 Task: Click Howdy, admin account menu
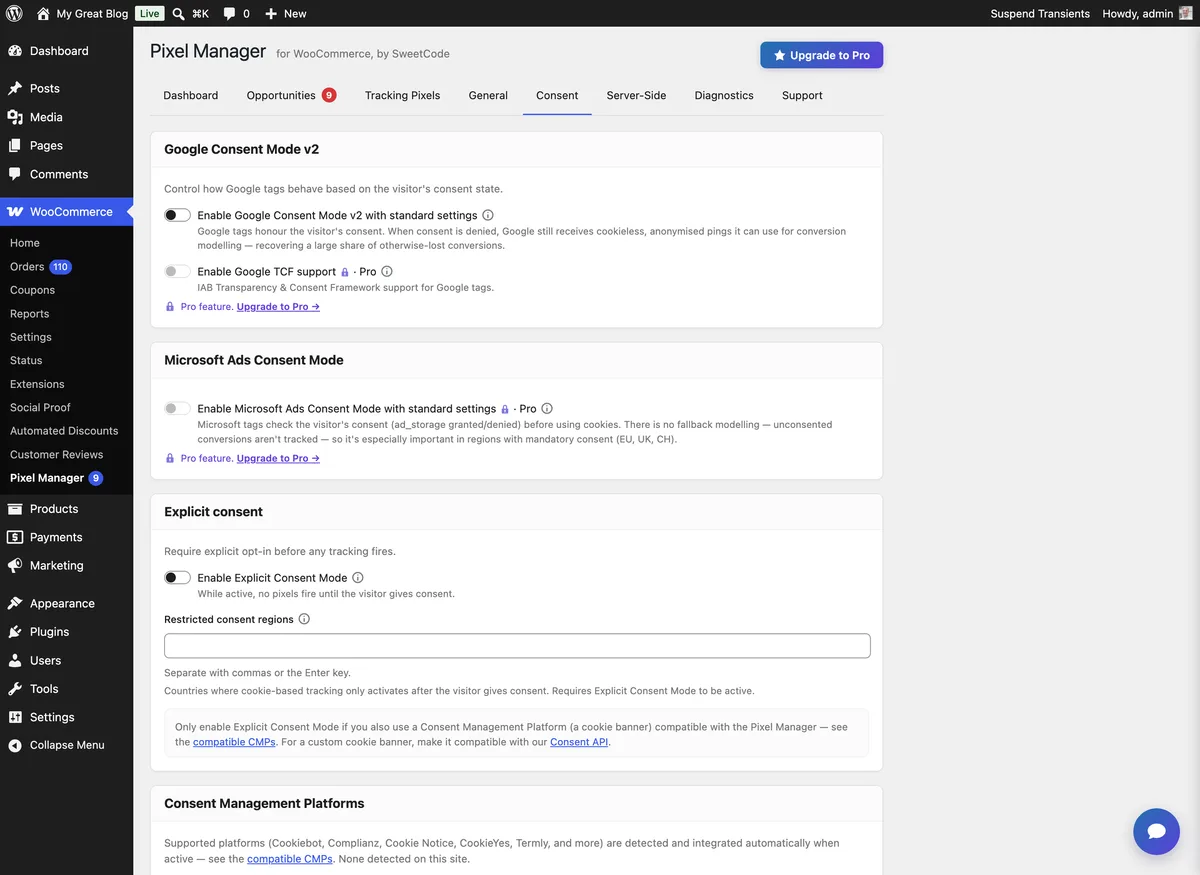1148,14
